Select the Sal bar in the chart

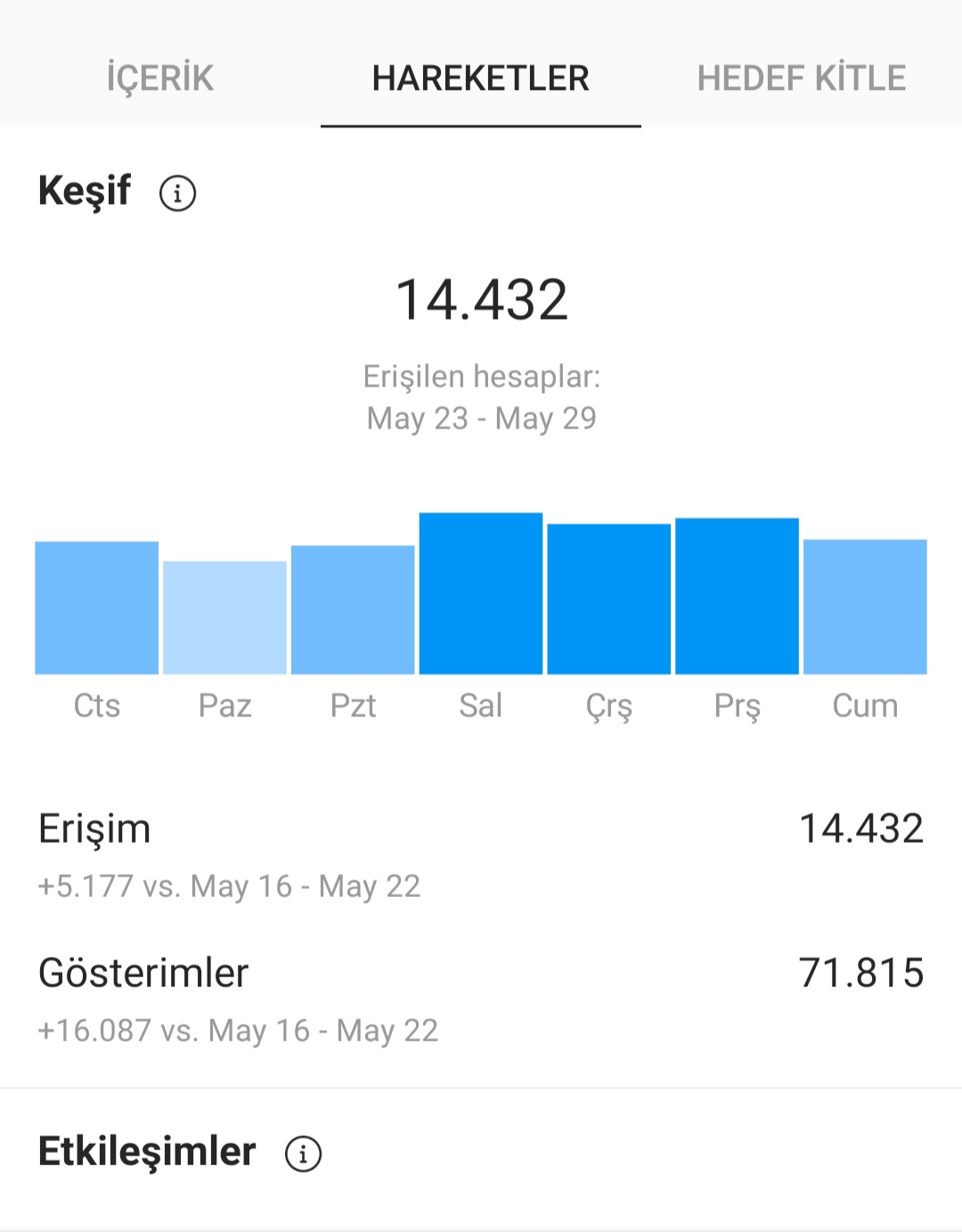[x=481, y=593]
